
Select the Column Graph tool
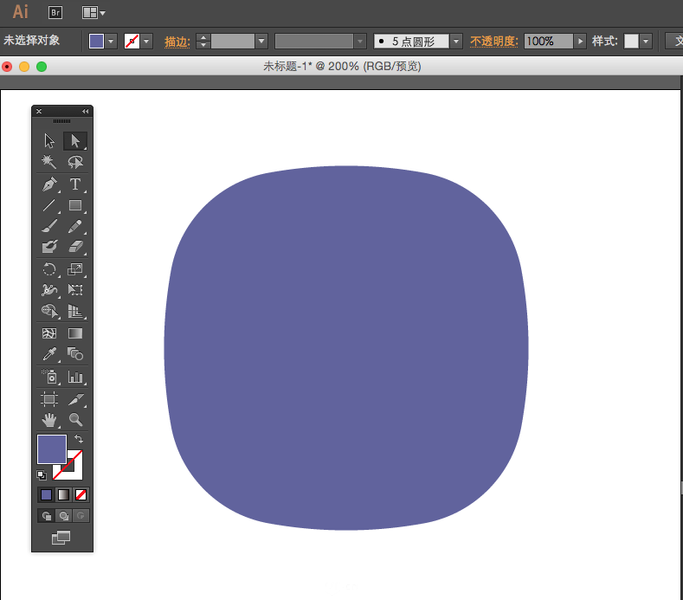75,377
